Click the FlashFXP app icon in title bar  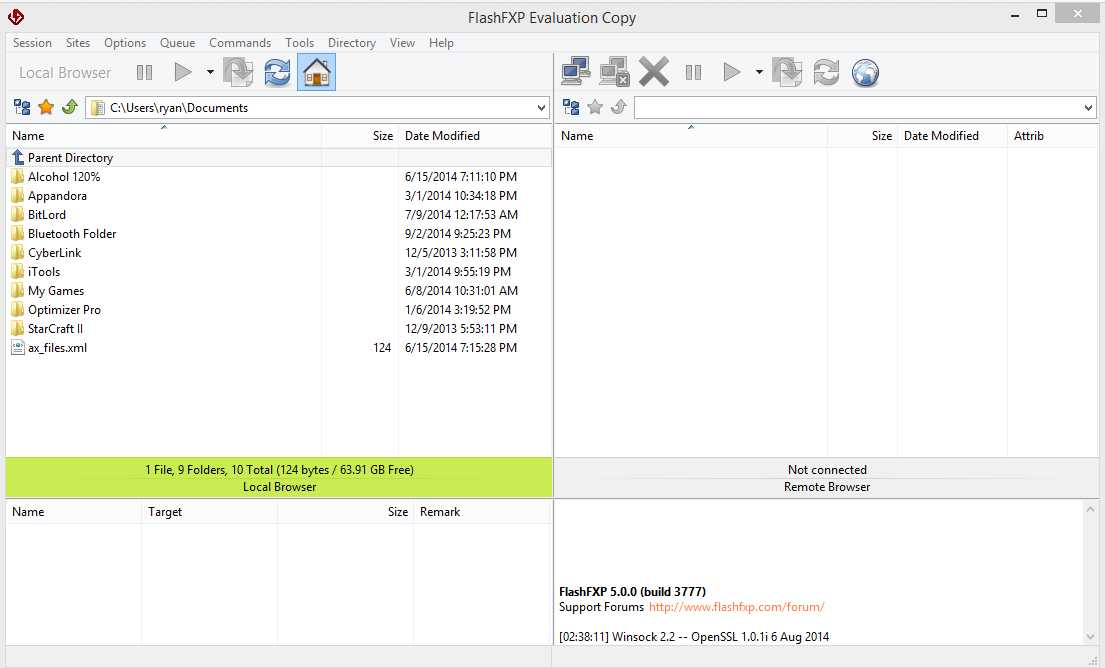coord(16,16)
